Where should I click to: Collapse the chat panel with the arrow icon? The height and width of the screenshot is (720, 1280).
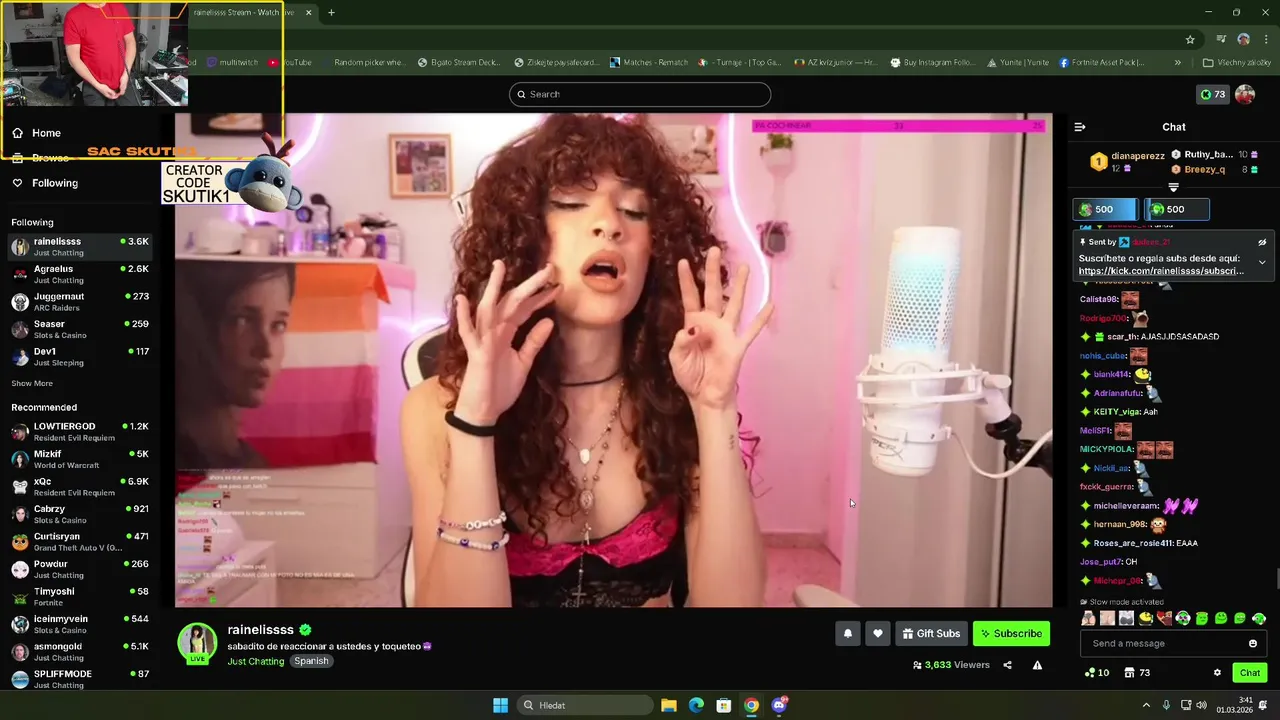1079,127
